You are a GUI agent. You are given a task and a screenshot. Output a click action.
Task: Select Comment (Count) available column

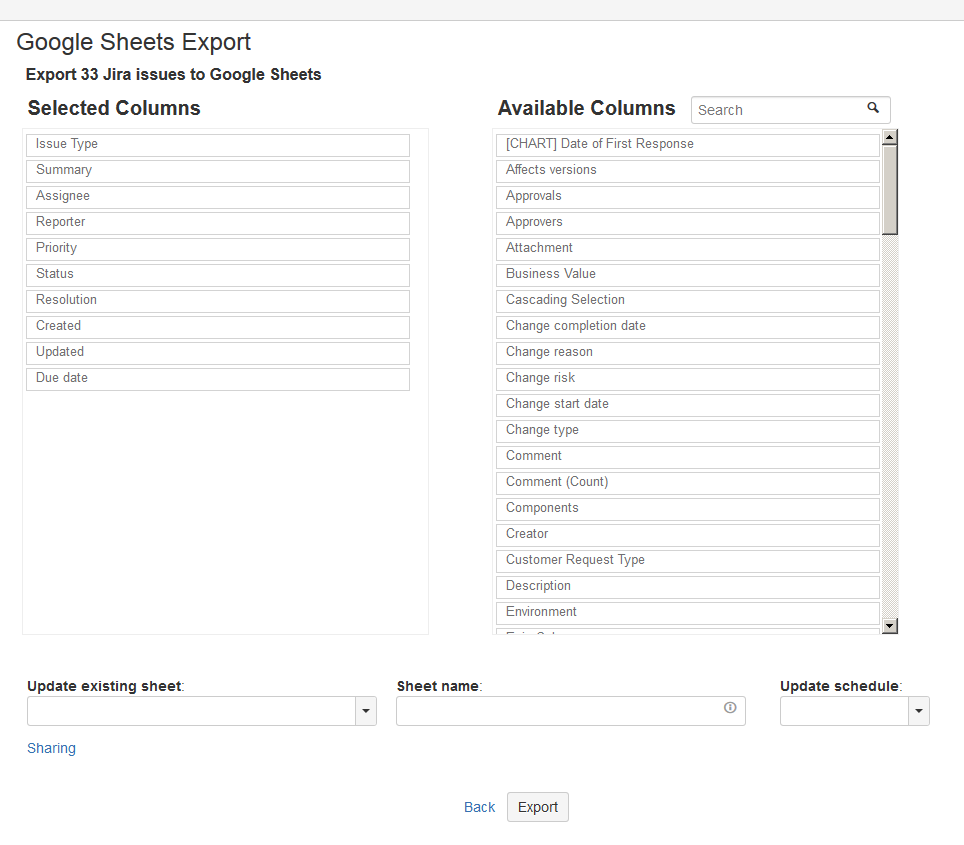pos(687,483)
